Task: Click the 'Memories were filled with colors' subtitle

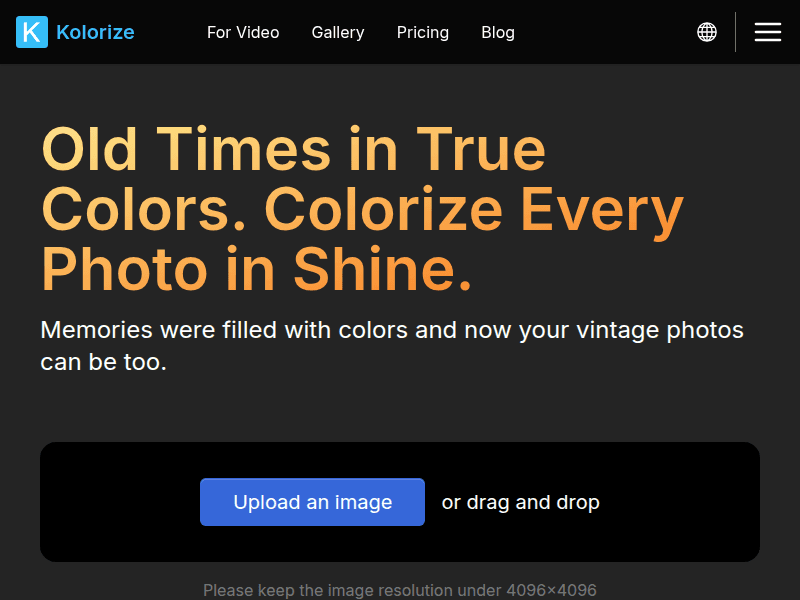Action: coord(392,346)
